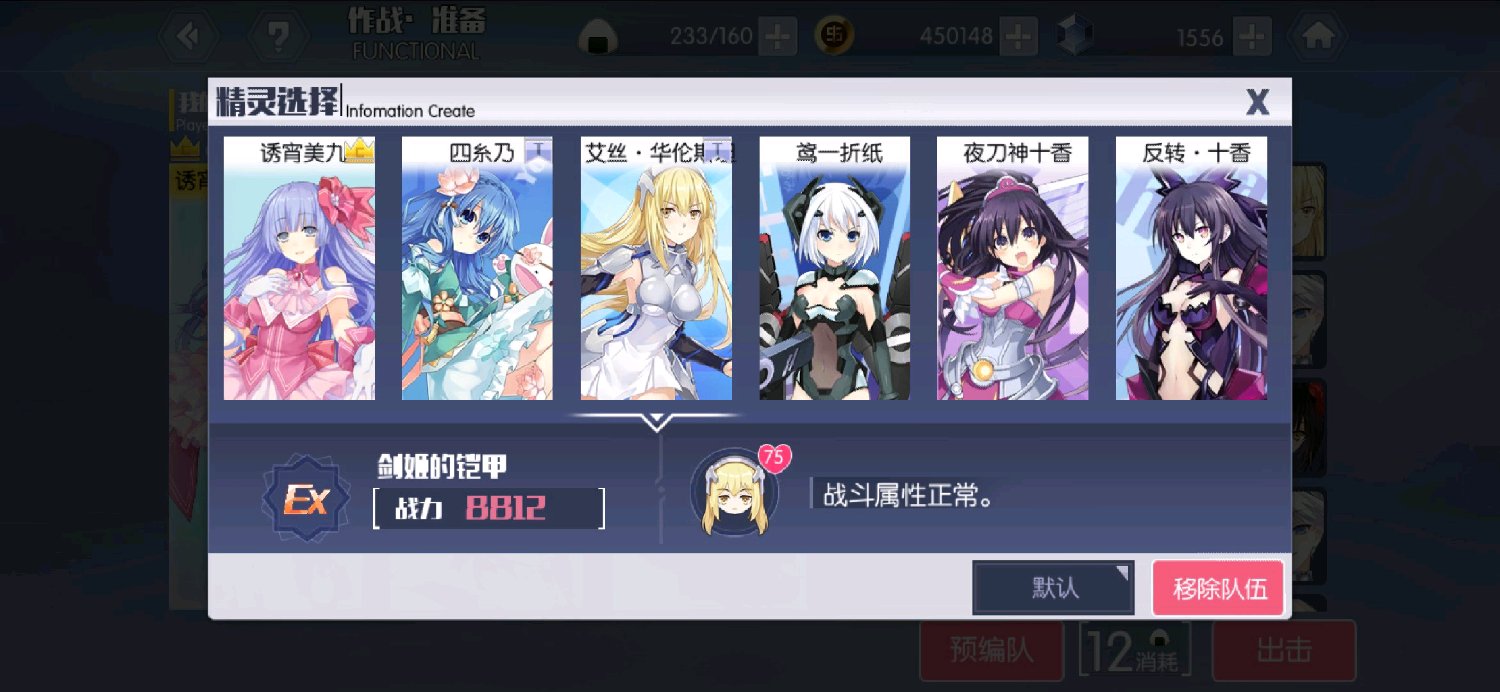The width and height of the screenshot is (1500, 692).
Task: Tap the 战力 8812 power field
Action: [x=489, y=508]
